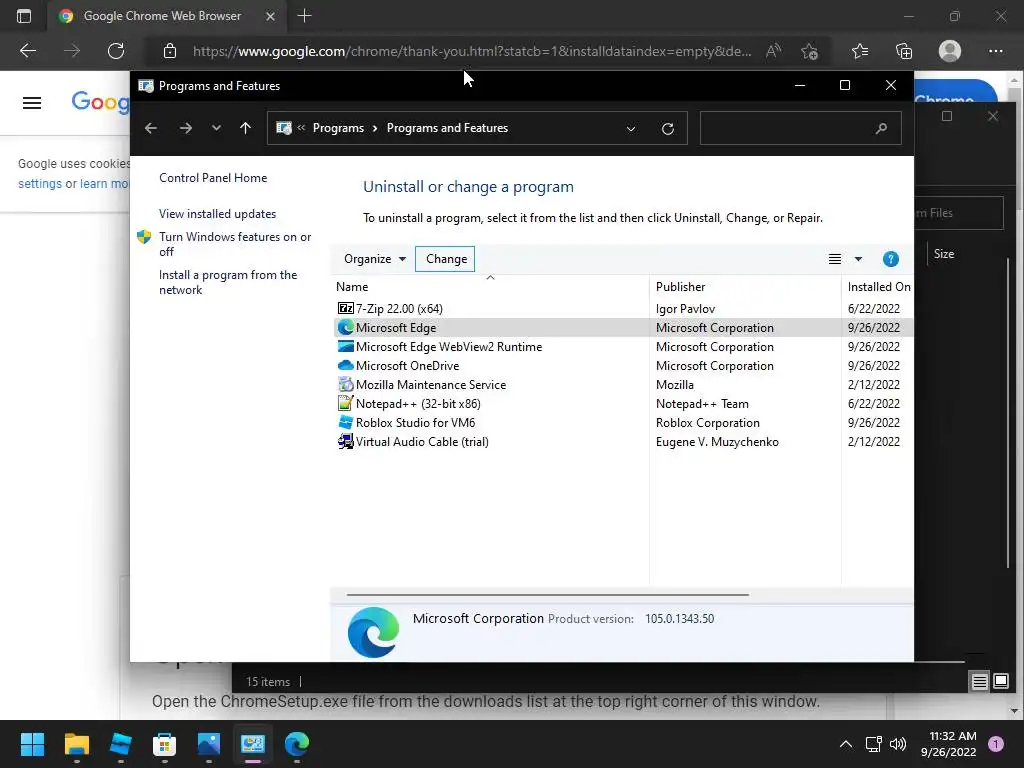Open the Edge tab actions menu icon
Viewport: 1024px width, 768px height.
point(24,16)
